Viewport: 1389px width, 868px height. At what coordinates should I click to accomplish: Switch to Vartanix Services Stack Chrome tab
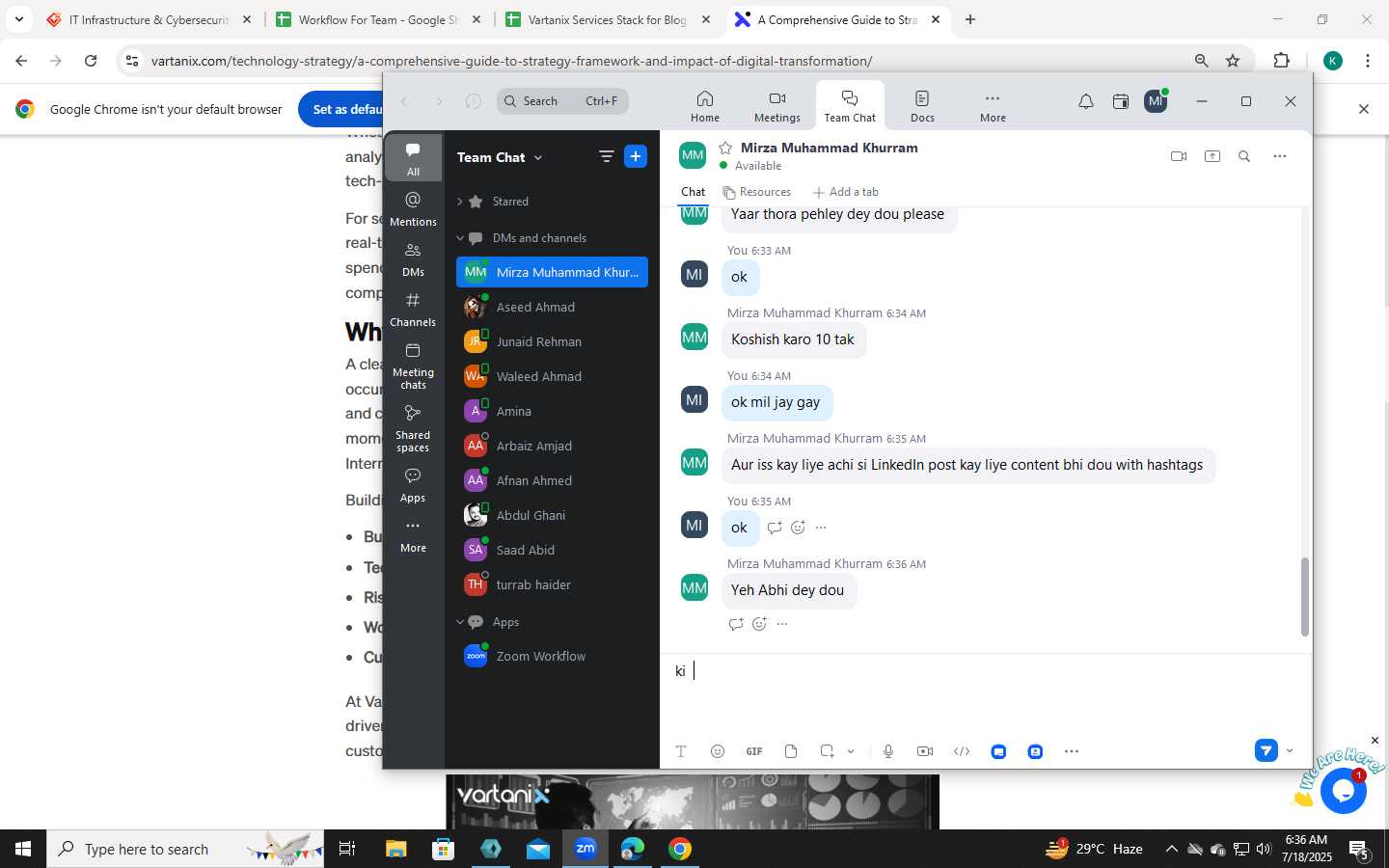click(x=607, y=19)
